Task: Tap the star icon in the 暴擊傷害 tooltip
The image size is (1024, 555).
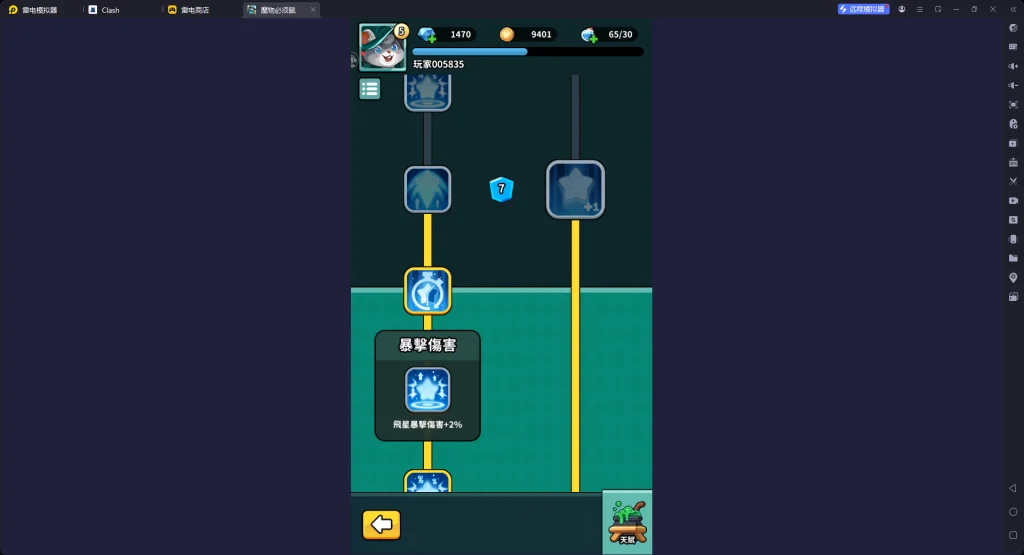Action: point(428,390)
